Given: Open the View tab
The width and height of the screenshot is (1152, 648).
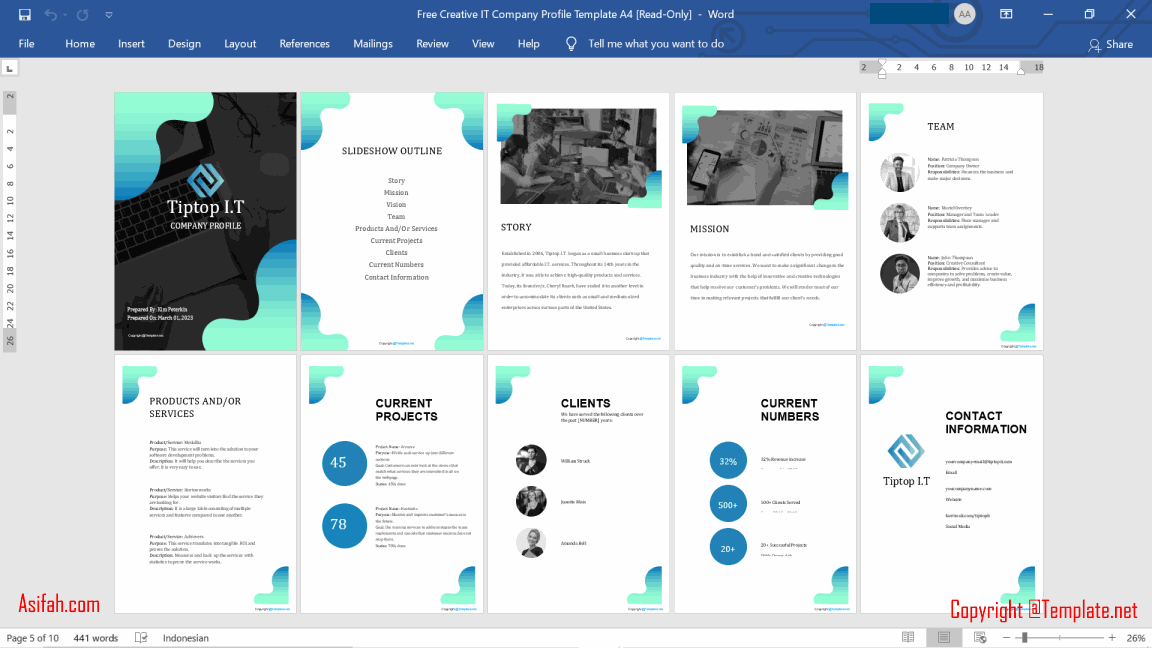Looking at the screenshot, I should 483,44.
